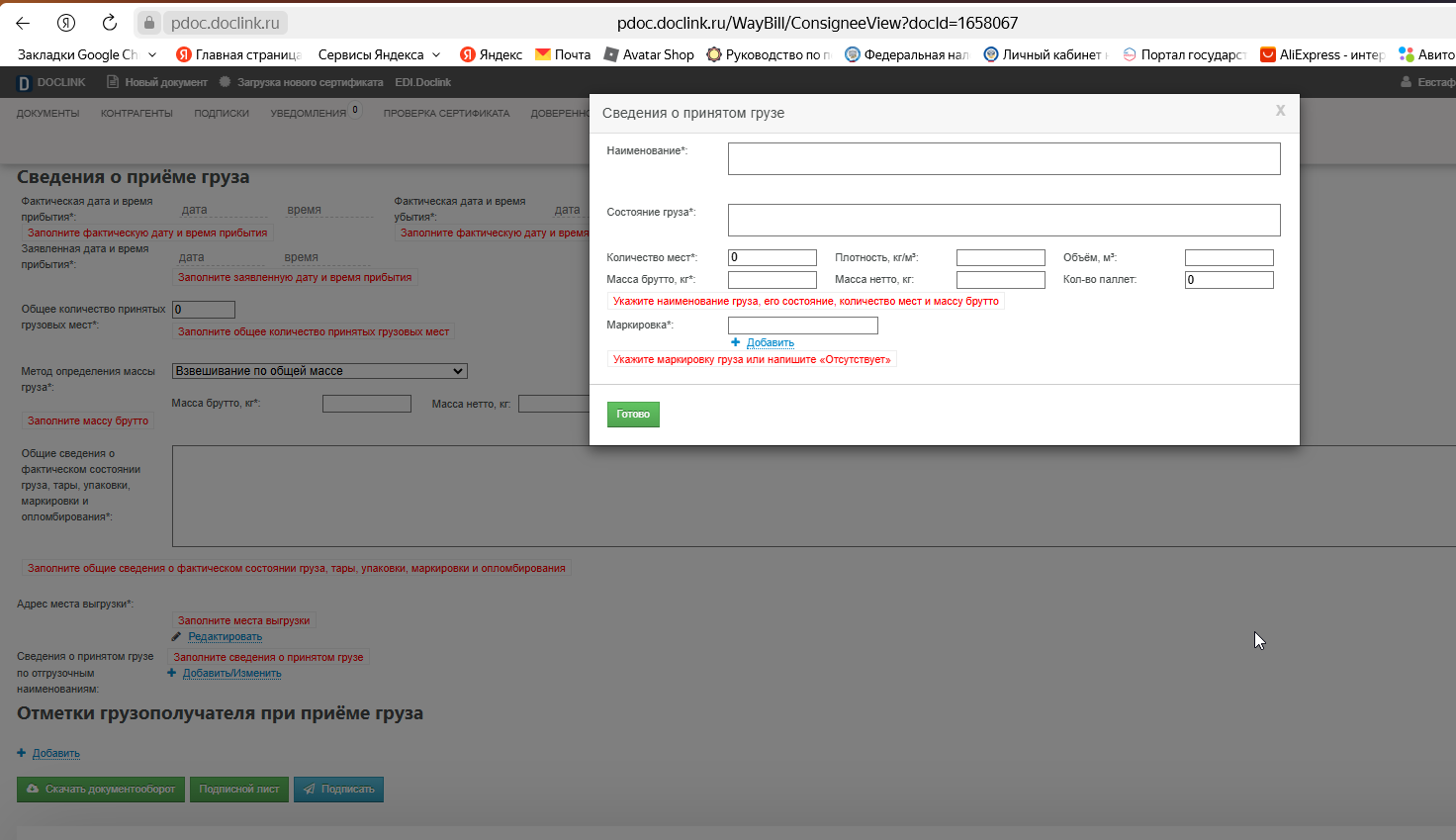Screen dimensions: 1456x840
Task: Focus the Кол-во паллет input
Action: click(x=1229, y=280)
